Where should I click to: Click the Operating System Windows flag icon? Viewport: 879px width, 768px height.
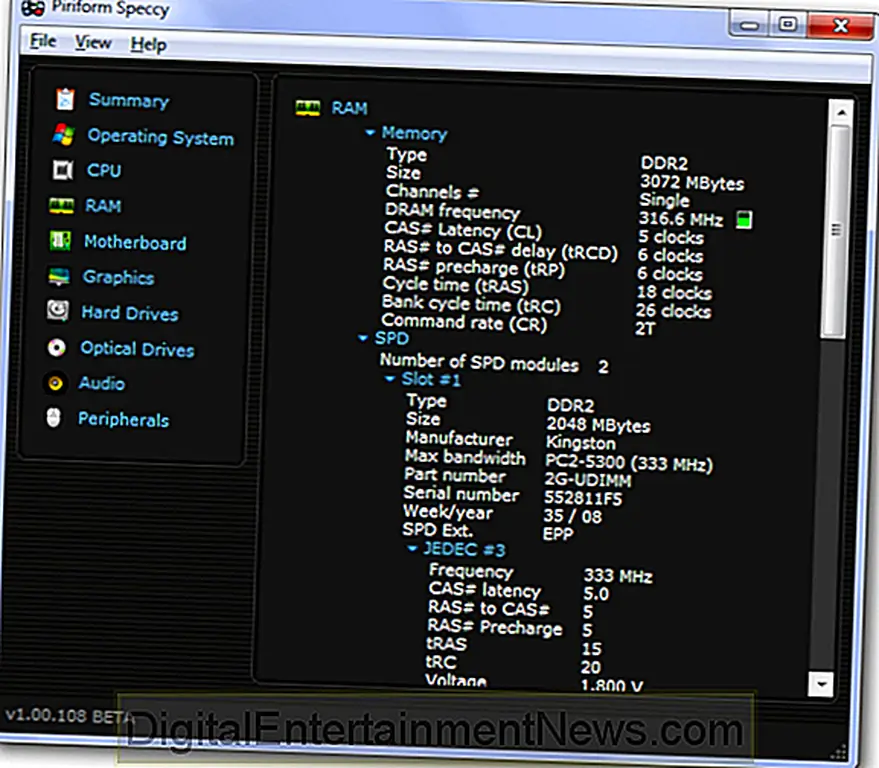(63, 135)
